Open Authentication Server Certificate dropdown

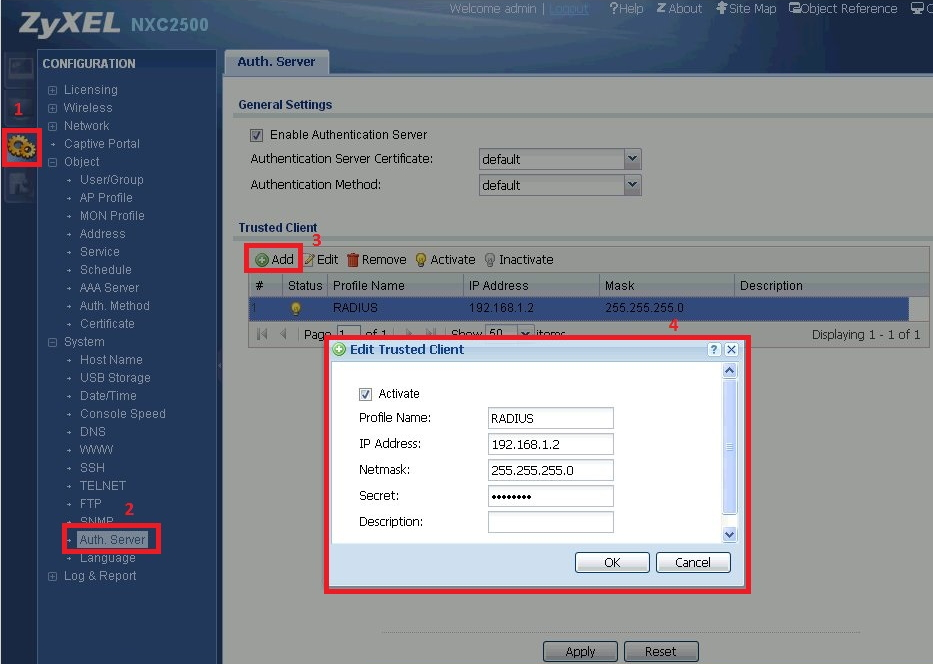pos(631,159)
